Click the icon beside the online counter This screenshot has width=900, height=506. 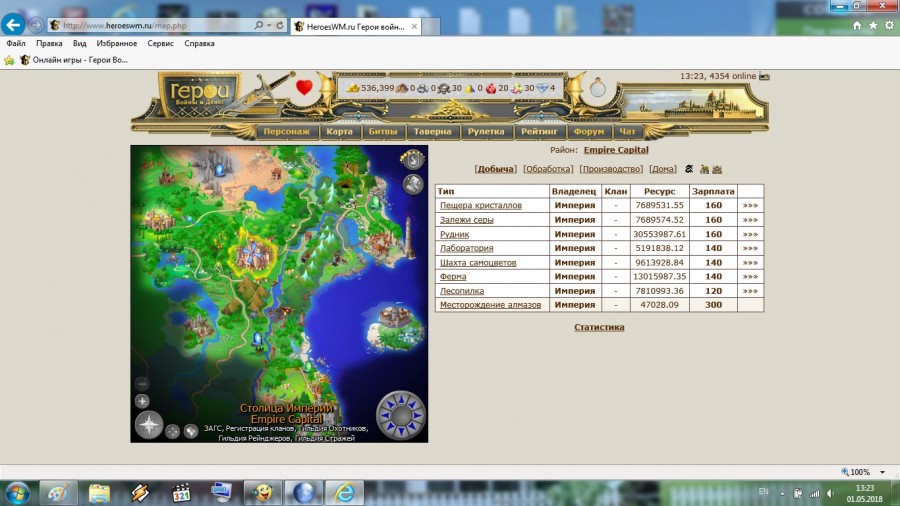point(764,76)
